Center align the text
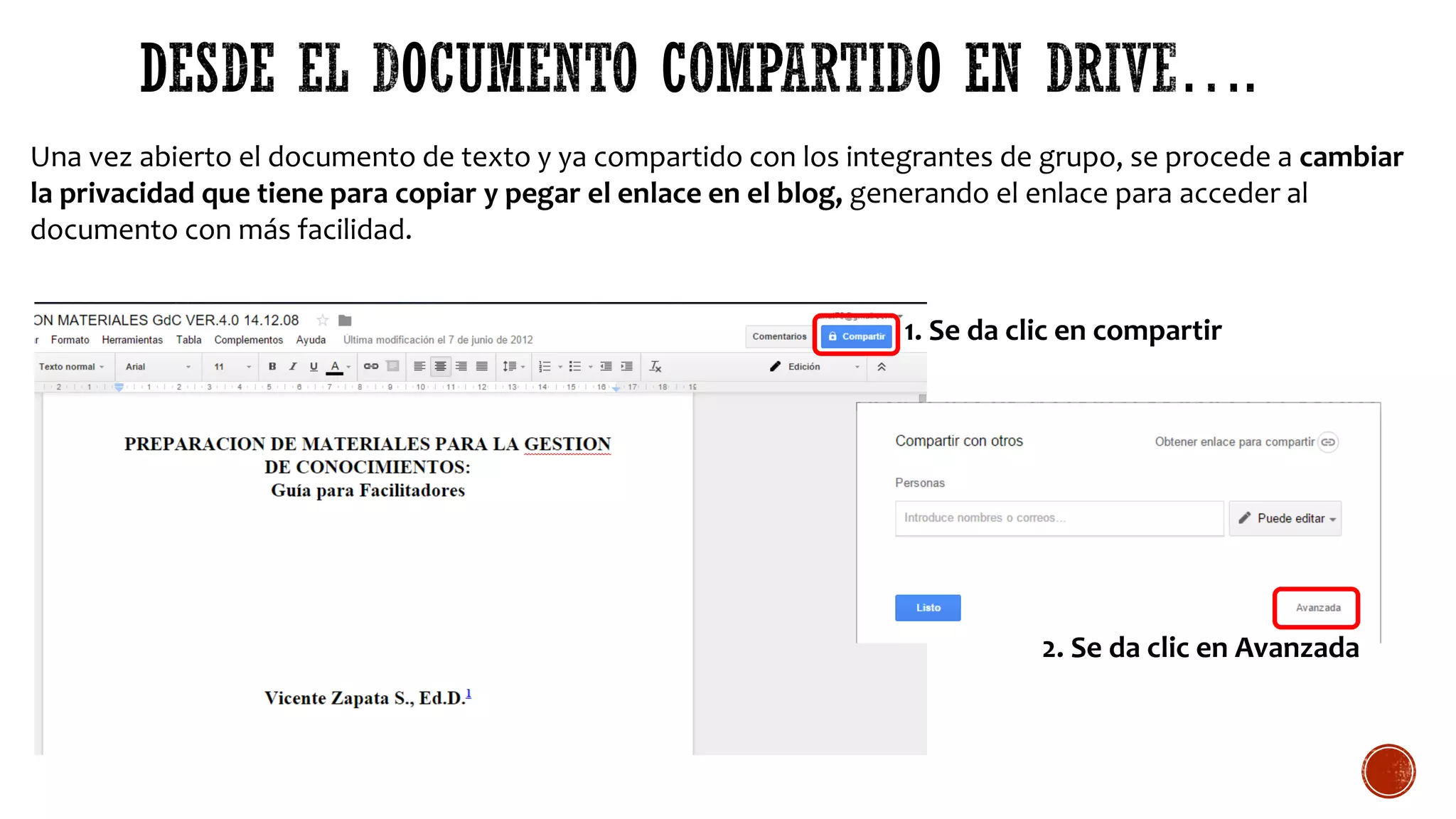This screenshot has width=1456, height=819. (x=441, y=367)
